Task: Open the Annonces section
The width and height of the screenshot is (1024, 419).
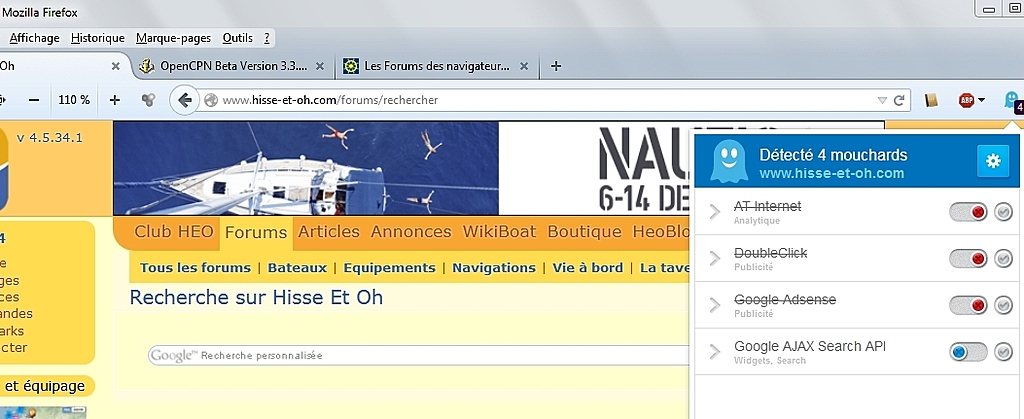Action: tap(411, 232)
